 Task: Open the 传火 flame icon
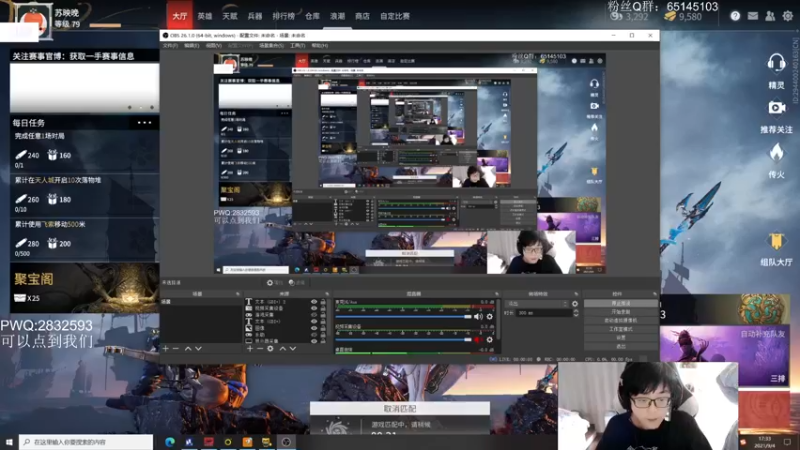pyautogui.click(x=776, y=153)
